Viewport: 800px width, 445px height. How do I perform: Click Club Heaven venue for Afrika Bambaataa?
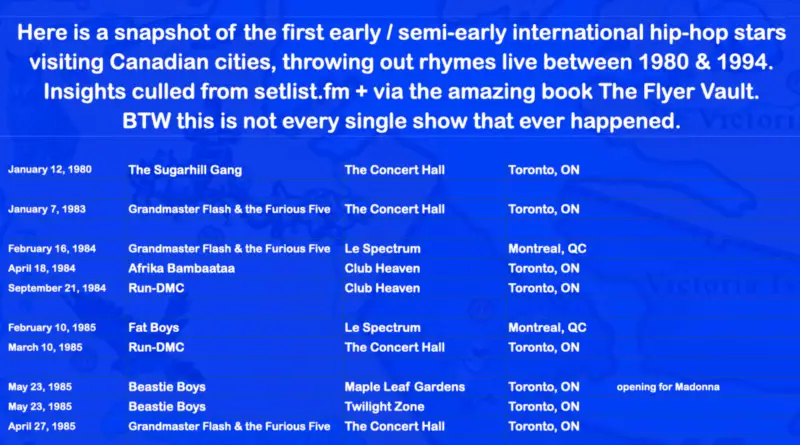coord(382,268)
